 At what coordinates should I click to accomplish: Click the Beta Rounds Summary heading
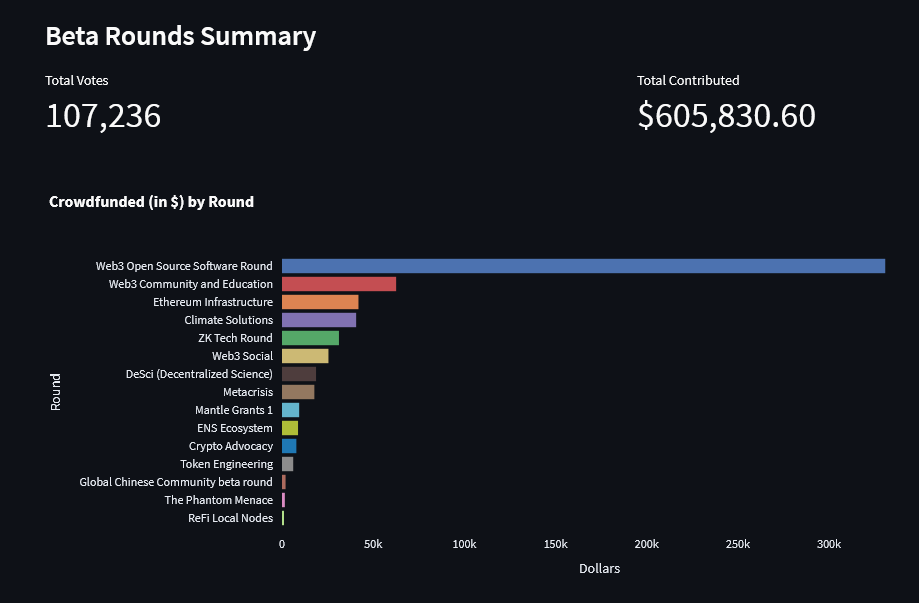tap(181, 37)
